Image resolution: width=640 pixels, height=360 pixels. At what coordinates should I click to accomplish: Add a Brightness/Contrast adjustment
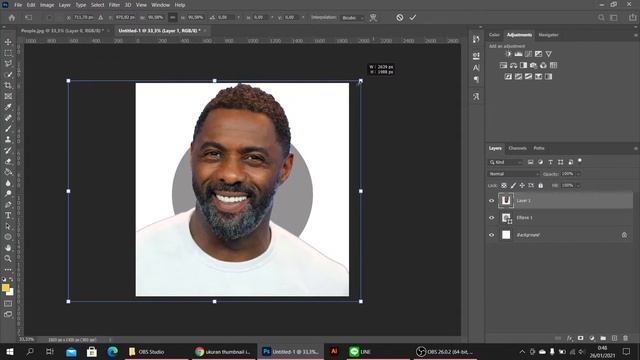click(508, 54)
